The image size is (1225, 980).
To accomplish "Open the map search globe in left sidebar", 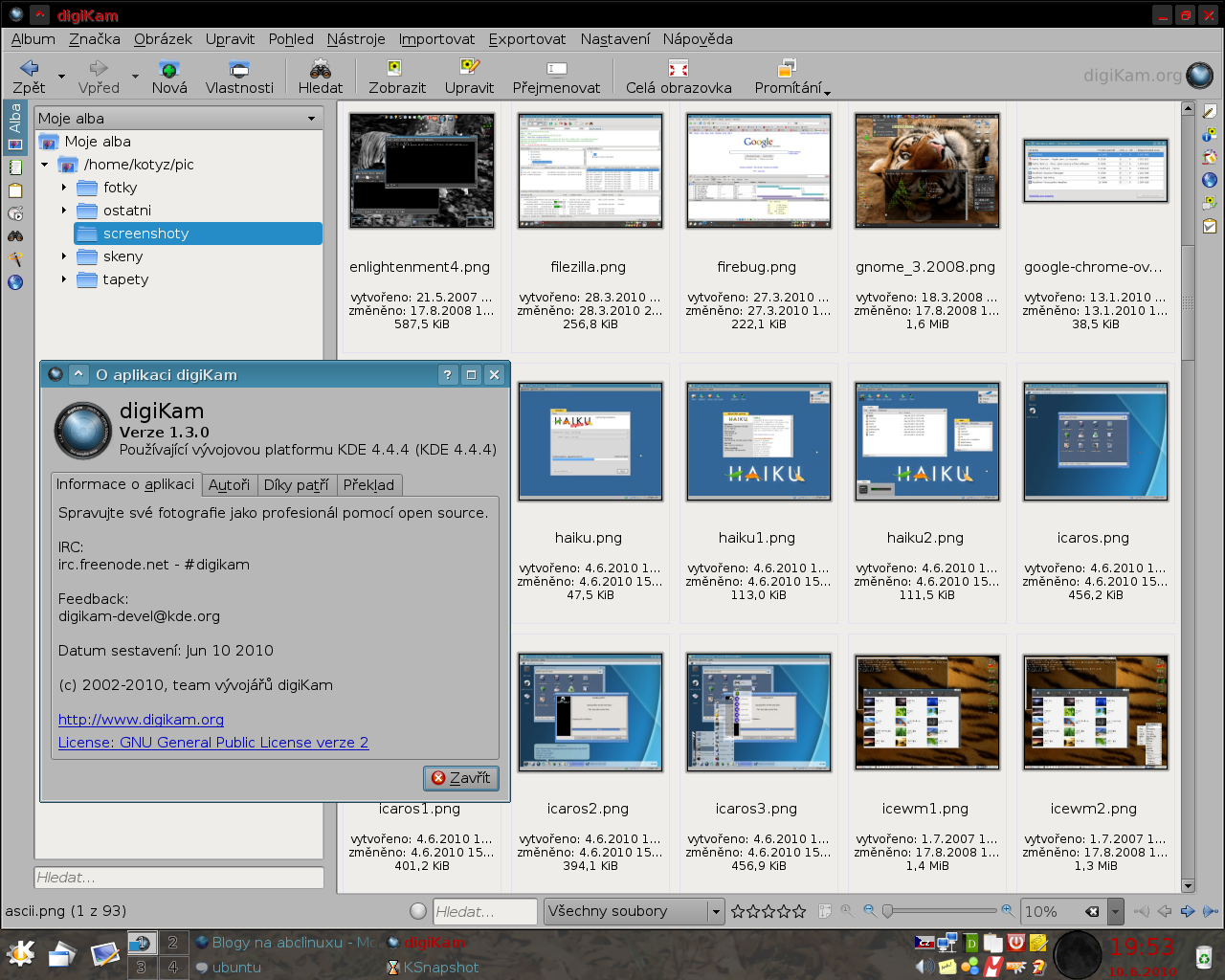I will point(15,282).
